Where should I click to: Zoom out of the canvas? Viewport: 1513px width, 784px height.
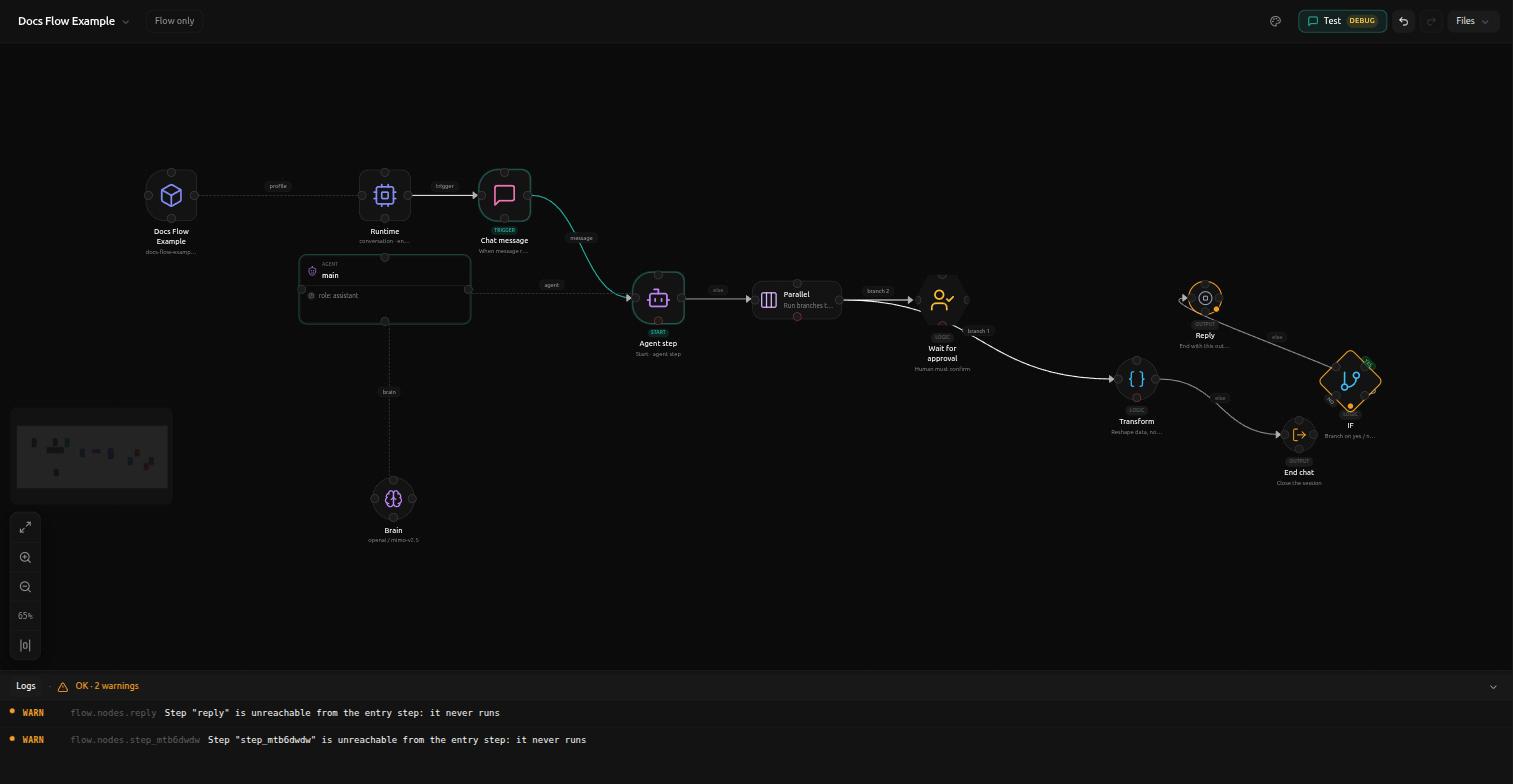(x=25, y=586)
